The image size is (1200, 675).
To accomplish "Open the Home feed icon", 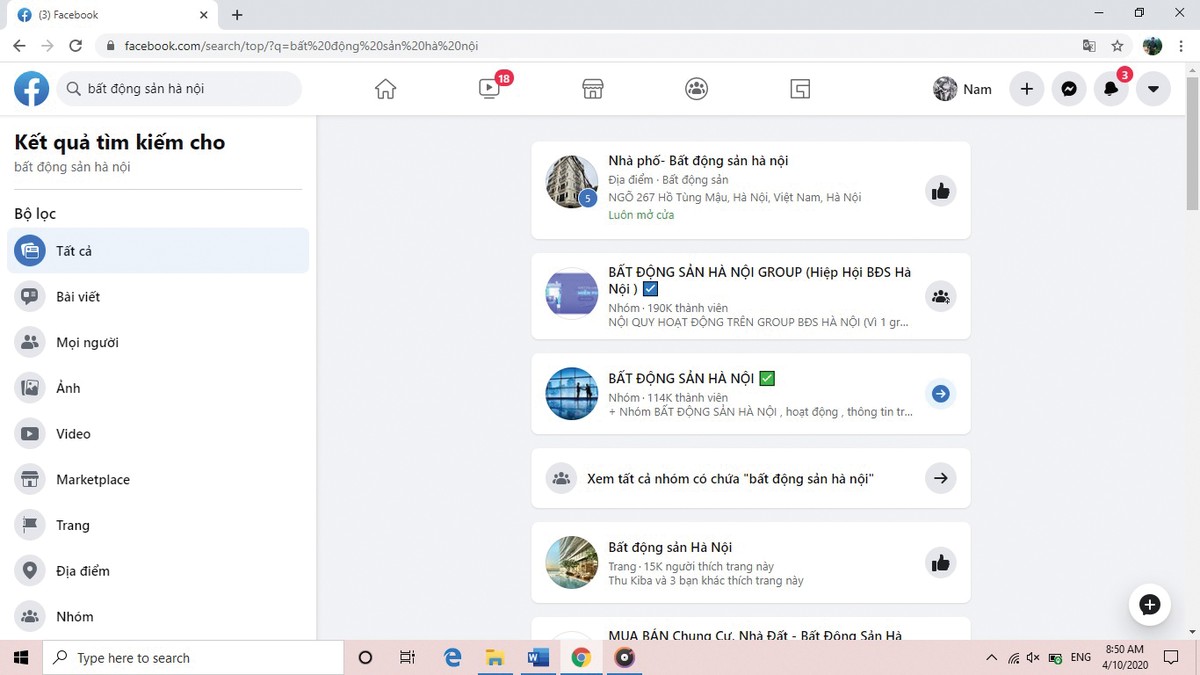I will (x=385, y=89).
